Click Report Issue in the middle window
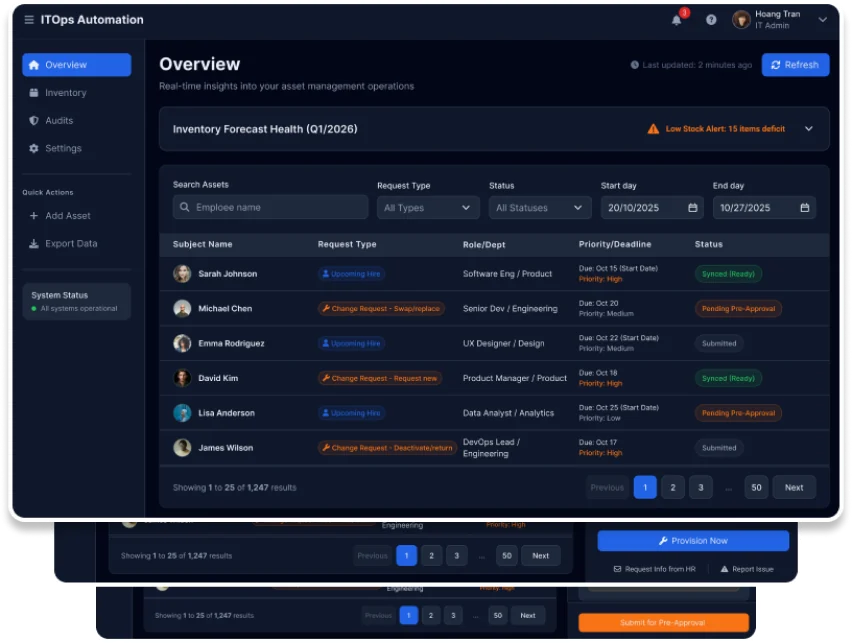Screen dimensions: 852x643 [747, 569]
